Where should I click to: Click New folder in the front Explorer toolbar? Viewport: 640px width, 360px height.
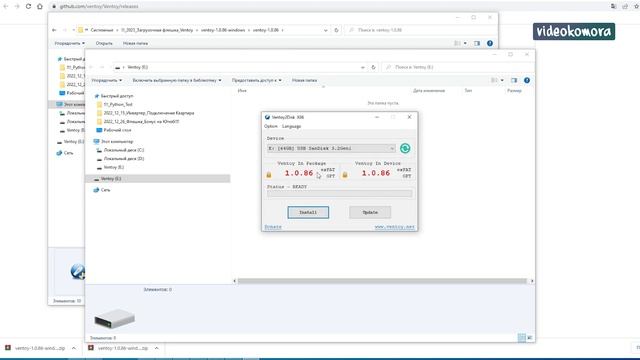[x=304, y=80]
